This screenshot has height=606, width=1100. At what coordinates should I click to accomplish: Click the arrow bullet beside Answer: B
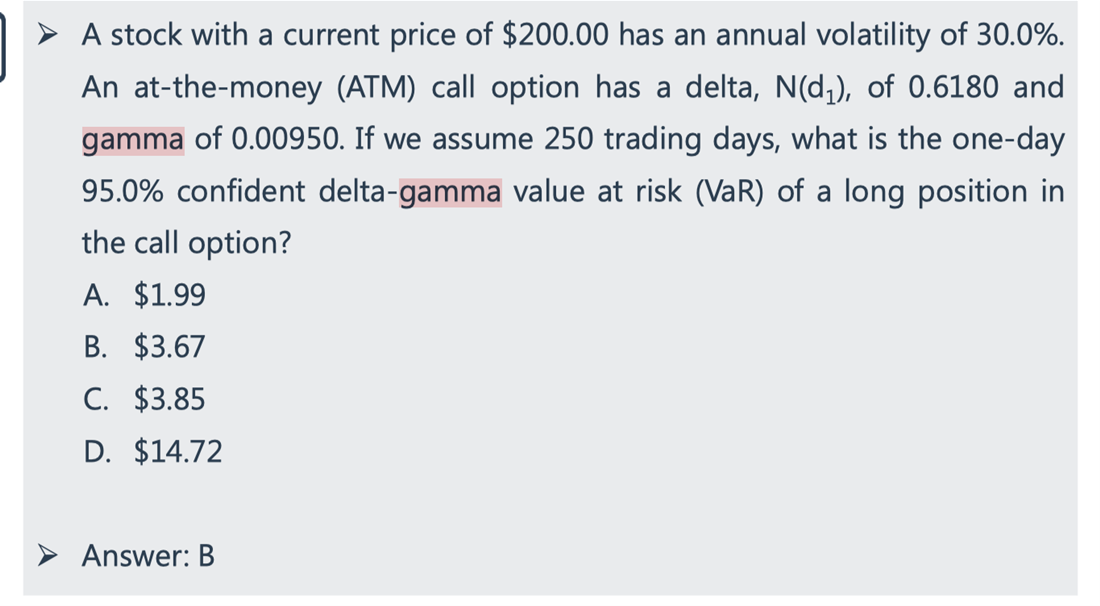click(48, 556)
